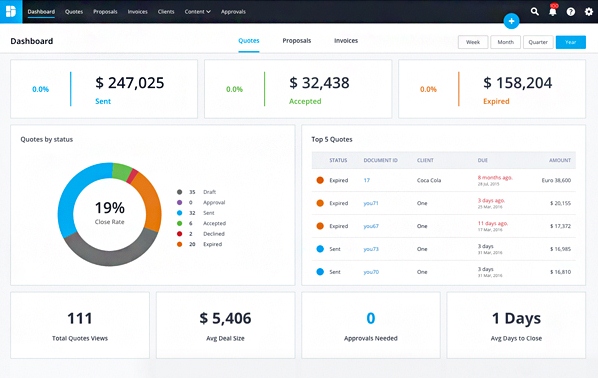Image resolution: width=598 pixels, height=378 pixels.
Task: Click the Expired legend orange dot
Action: pyautogui.click(x=180, y=244)
